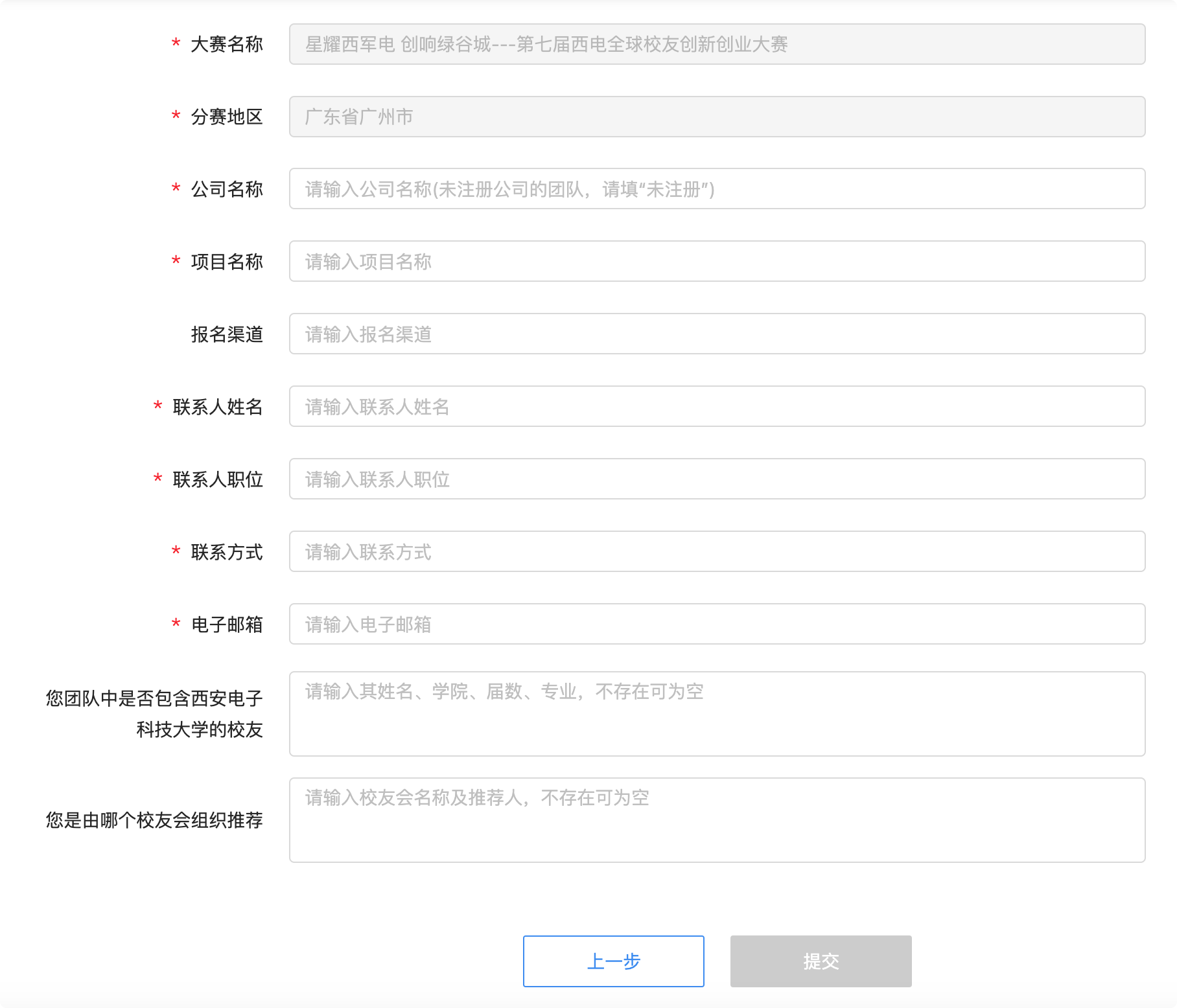Viewport: 1177px width, 1008px height.
Task: Click into the 联系人职位 field
Action: pos(717,479)
